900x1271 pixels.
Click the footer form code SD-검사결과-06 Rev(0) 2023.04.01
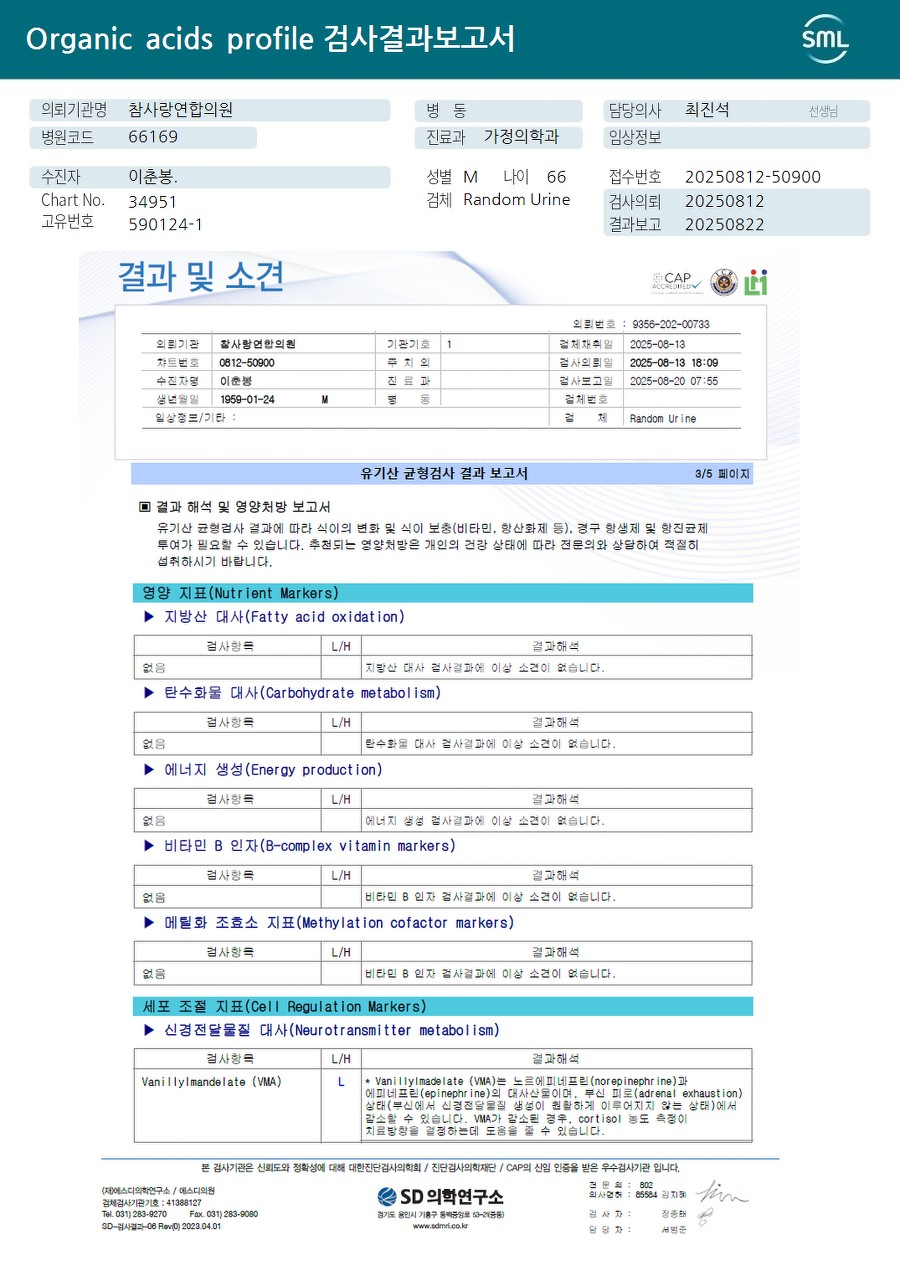click(161, 1226)
